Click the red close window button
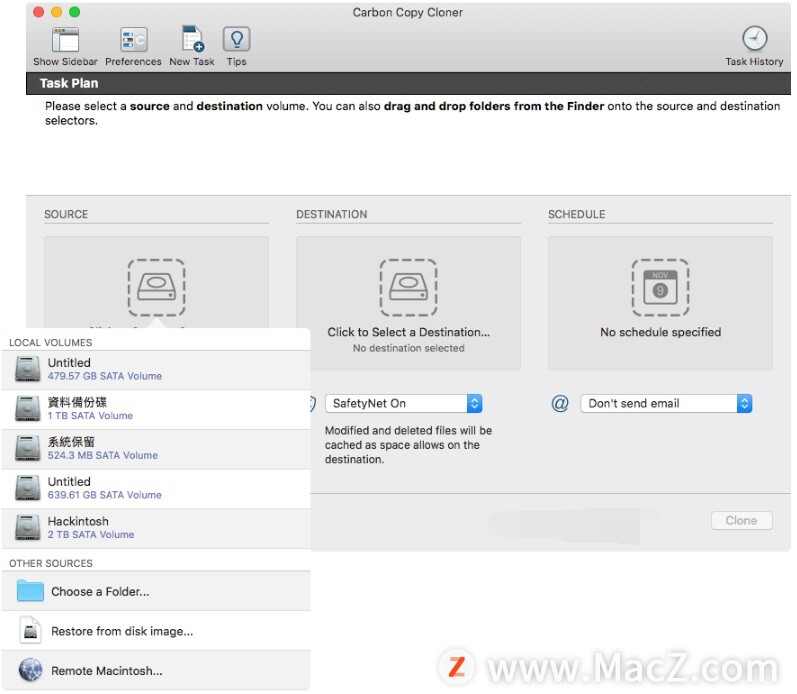 (x=39, y=12)
